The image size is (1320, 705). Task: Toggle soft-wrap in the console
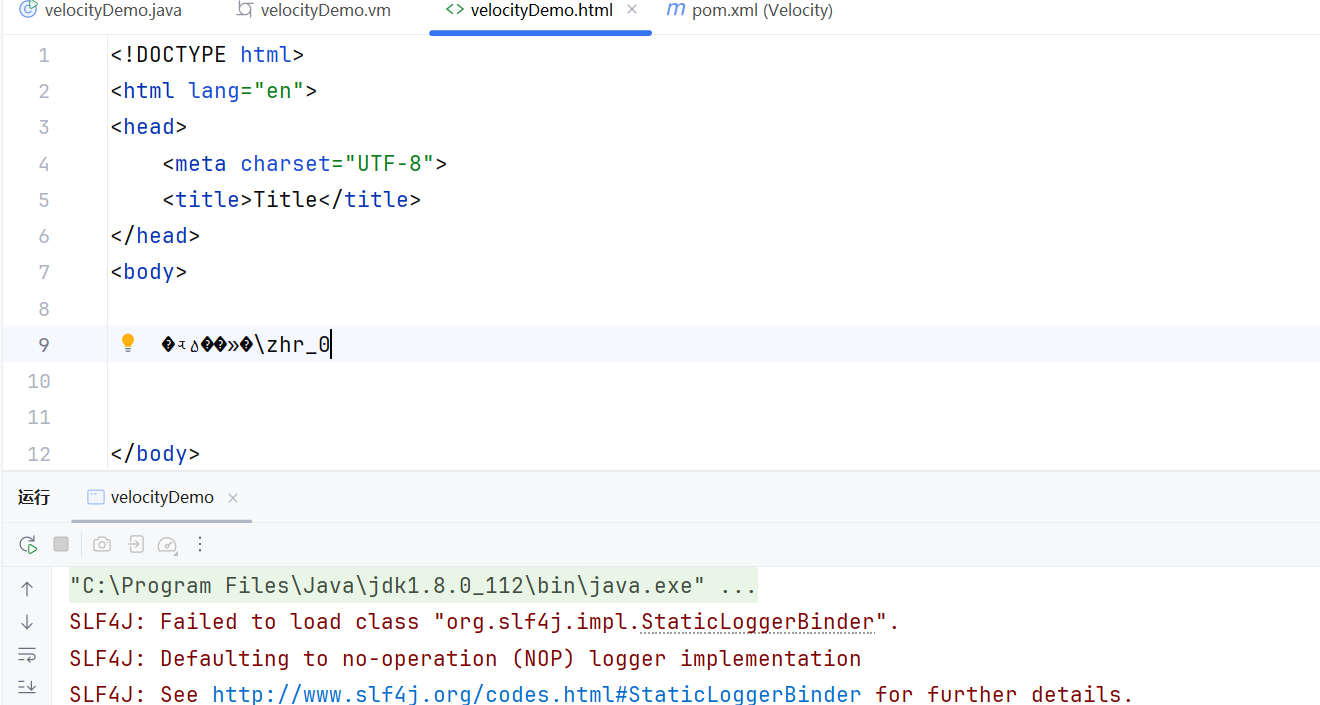[27, 655]
